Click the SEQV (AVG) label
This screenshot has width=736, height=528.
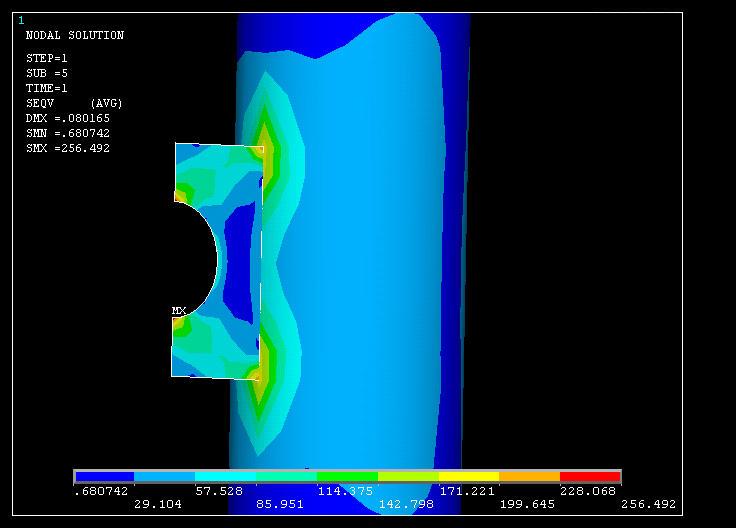click(x=74, y=103)
